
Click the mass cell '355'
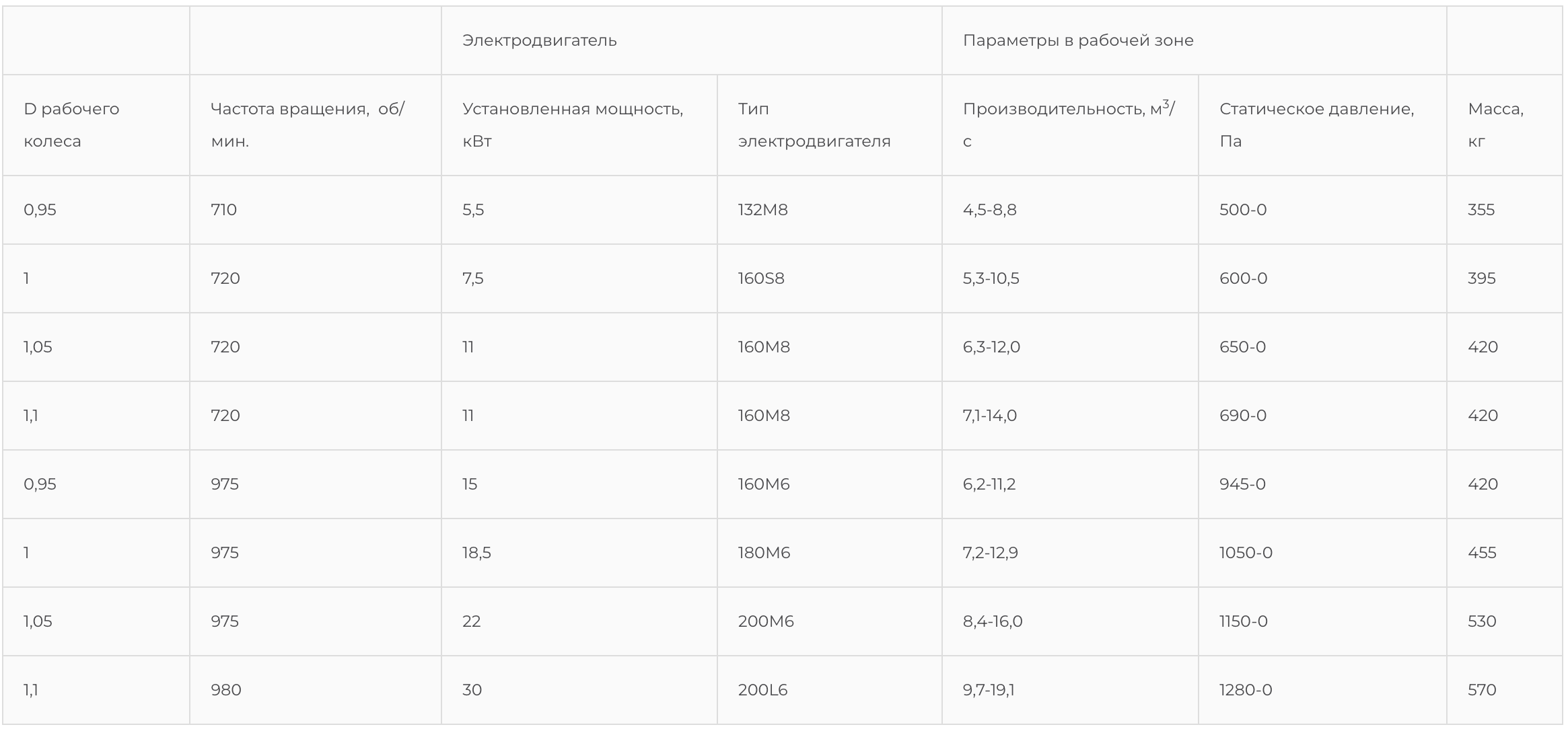coord(1481,210)
